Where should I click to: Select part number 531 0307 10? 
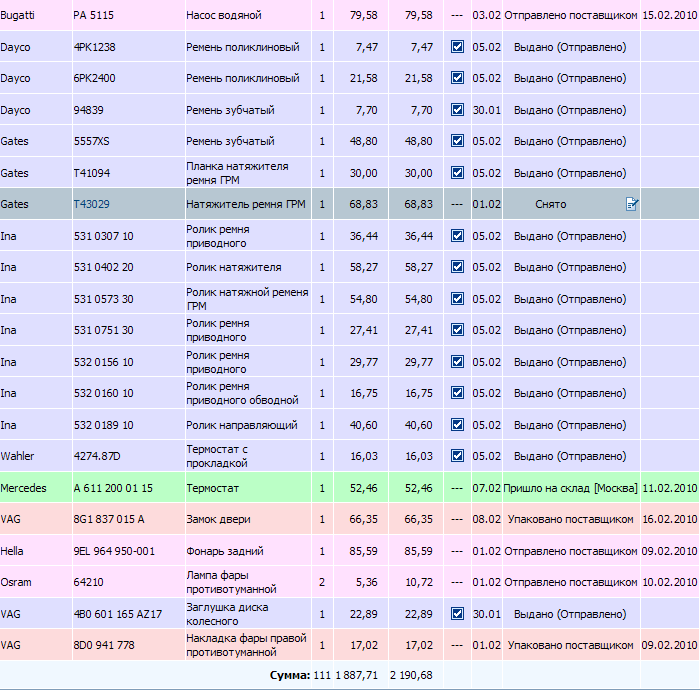coord(104,236)
